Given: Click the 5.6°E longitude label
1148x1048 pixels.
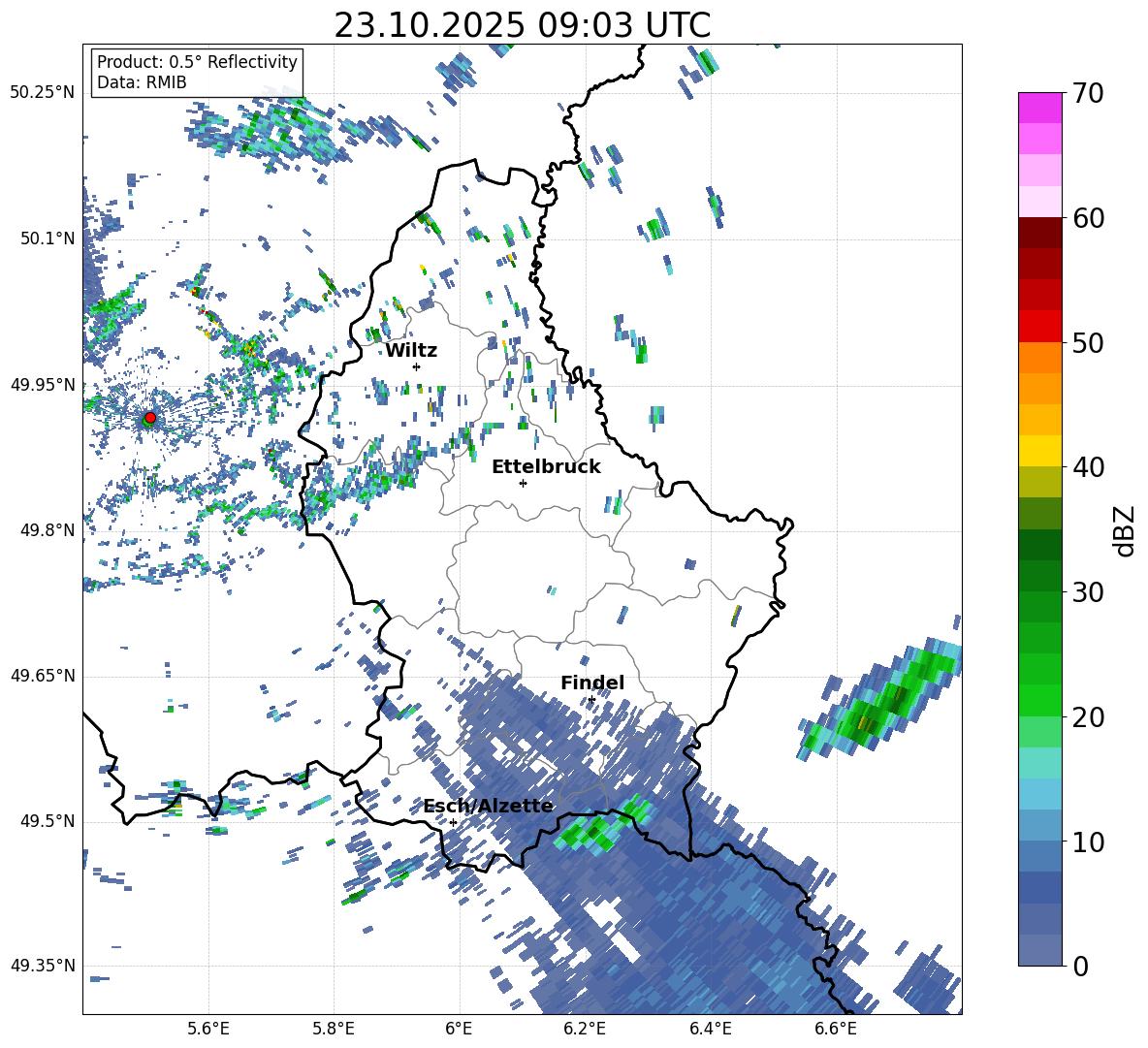Looking at the screenshot, I should coord(208,1029).
